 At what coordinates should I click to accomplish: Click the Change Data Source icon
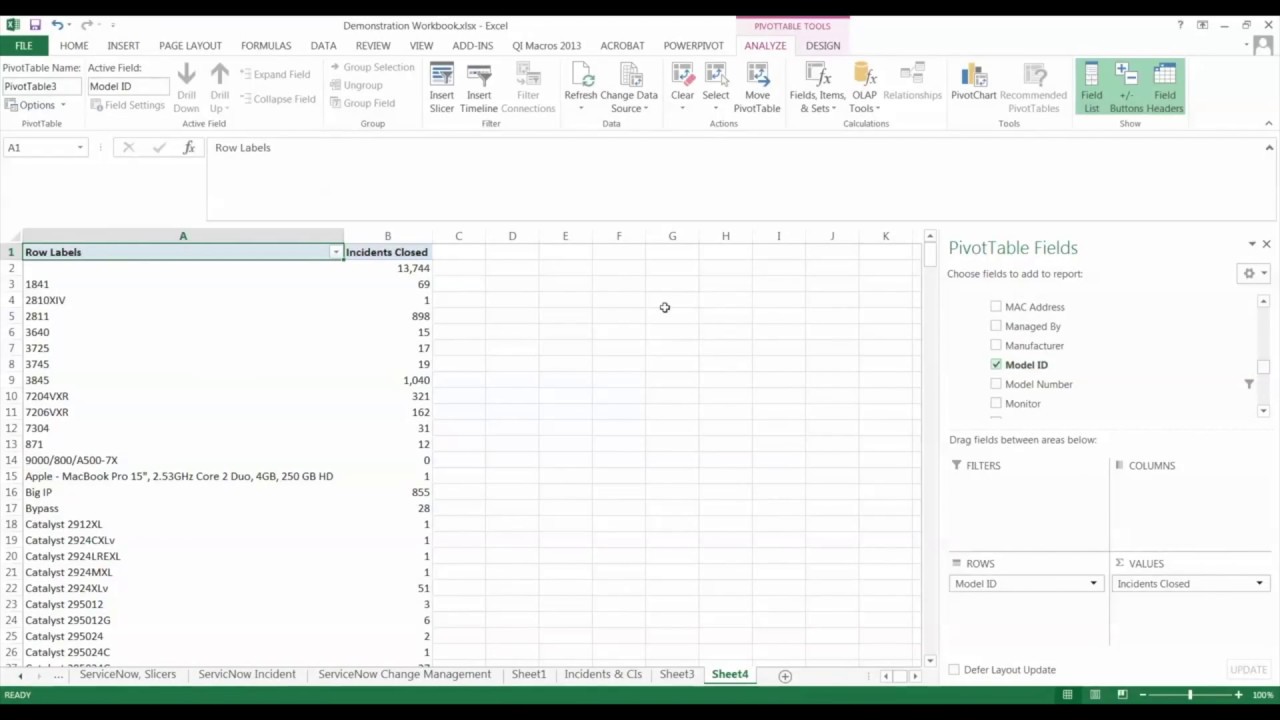(629, 78)
